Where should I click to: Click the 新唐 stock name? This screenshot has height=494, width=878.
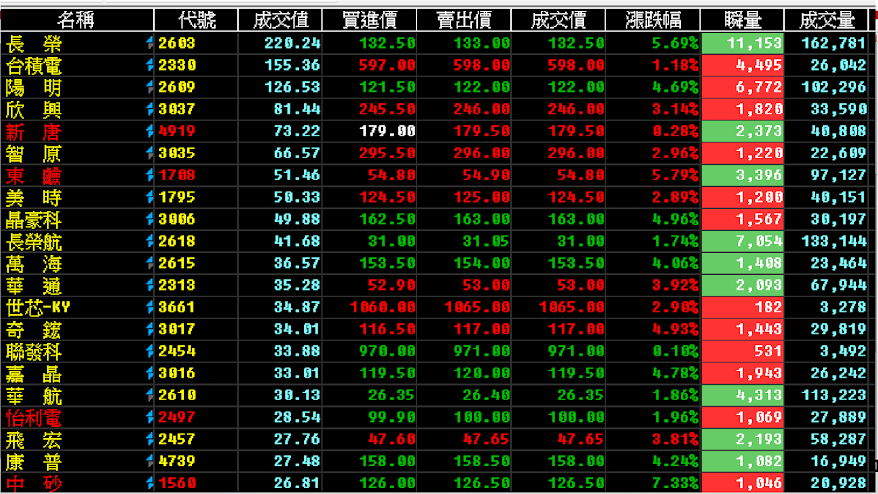click(34, 132)
